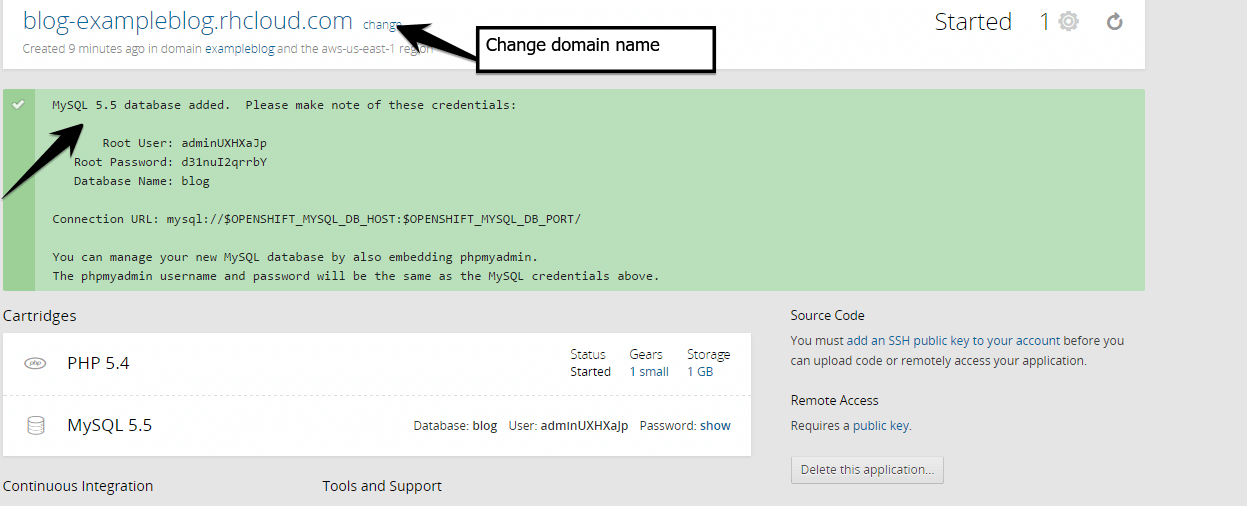1247x506 pixels.
Task: Click the 'Source Code' heading
Action: click(x=827, y=316)
